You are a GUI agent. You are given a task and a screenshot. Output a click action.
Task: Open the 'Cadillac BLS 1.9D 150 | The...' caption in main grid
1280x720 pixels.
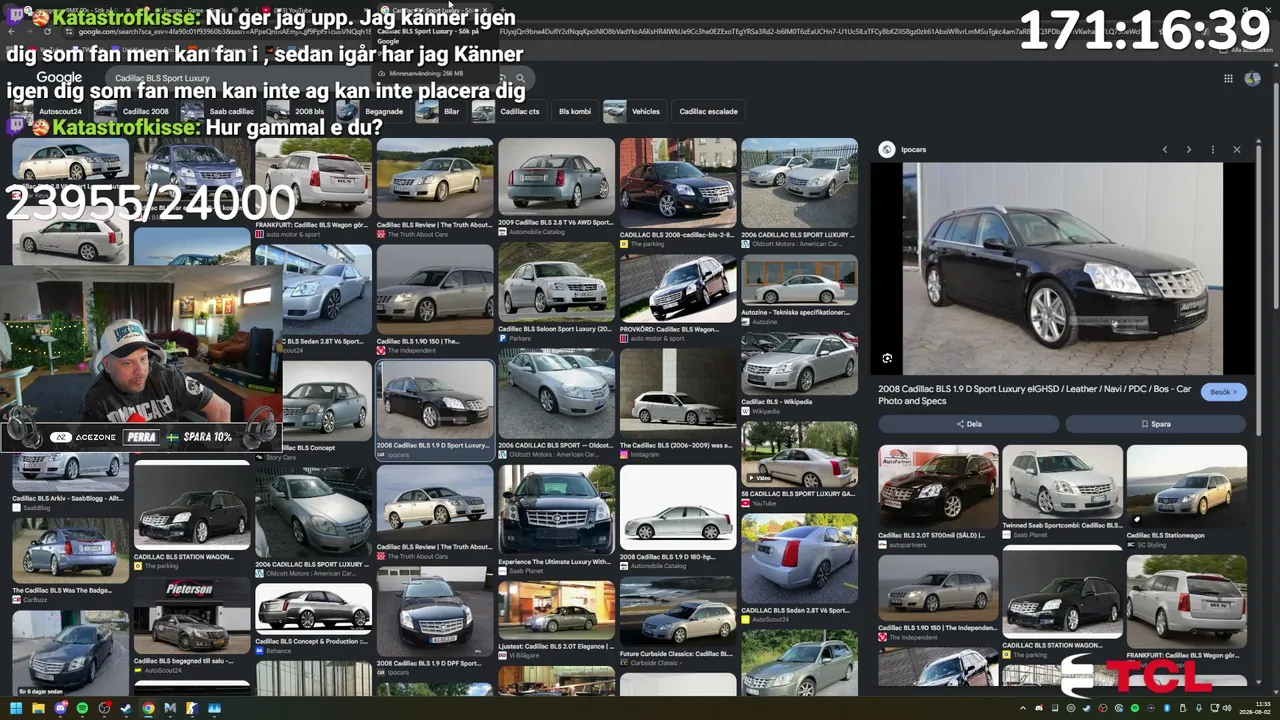tap(418, 341)
